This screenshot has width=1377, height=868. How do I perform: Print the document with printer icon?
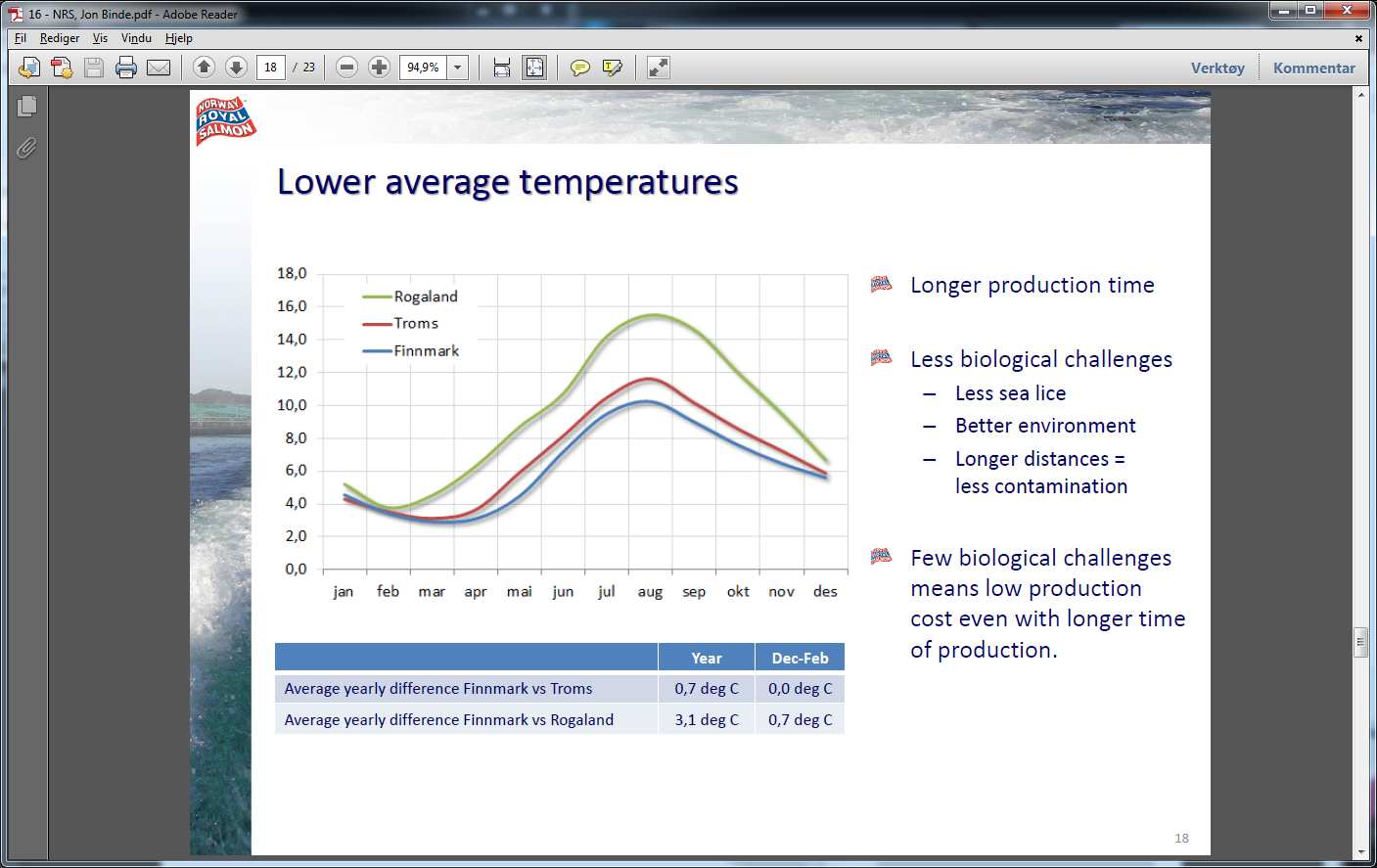pos(126,68)
